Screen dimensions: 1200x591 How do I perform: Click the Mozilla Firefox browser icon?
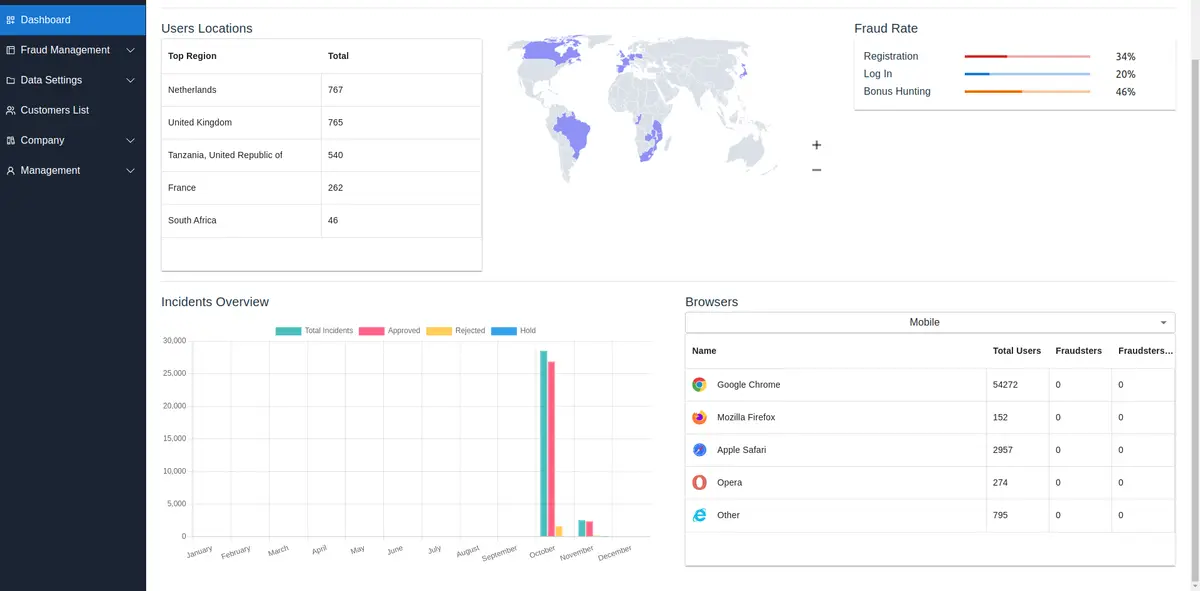[x=699, y=417]
